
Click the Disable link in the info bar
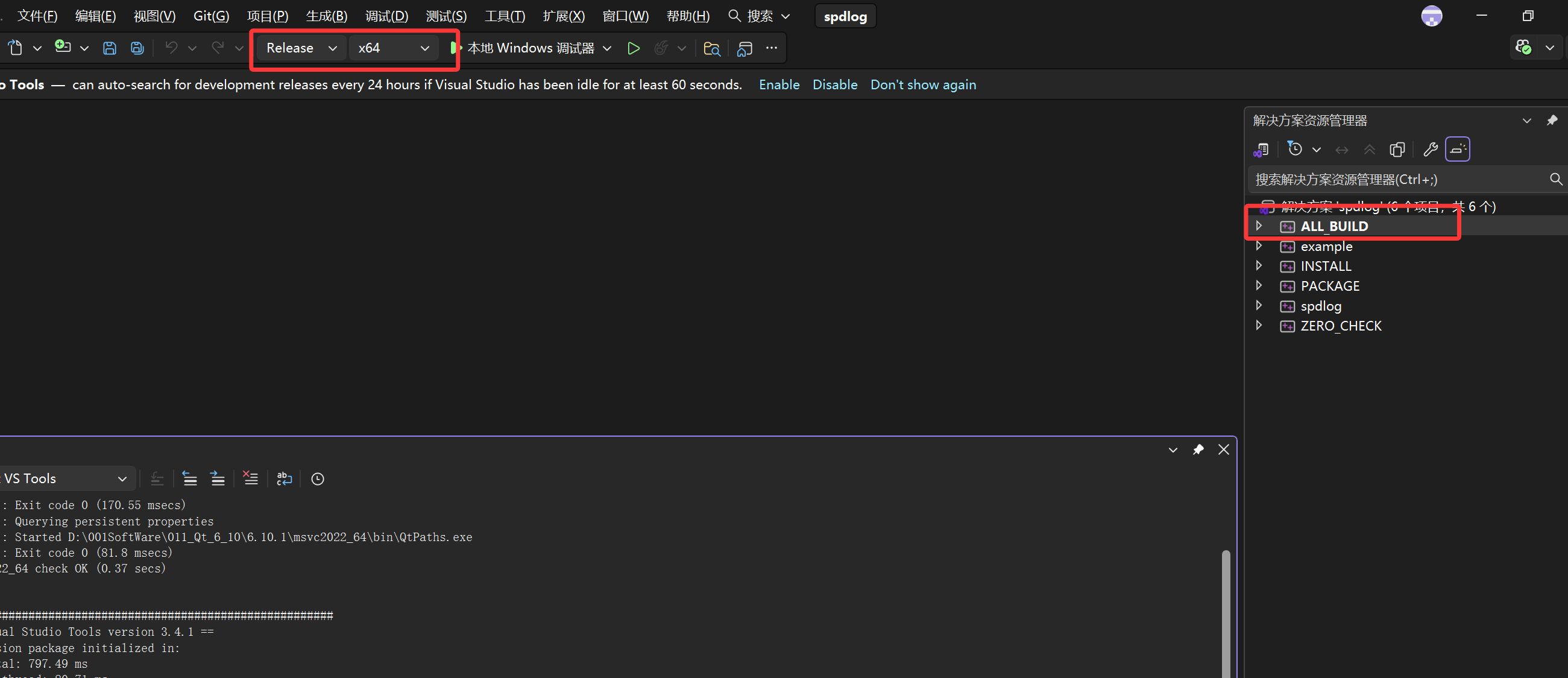[x=834, y=84]
